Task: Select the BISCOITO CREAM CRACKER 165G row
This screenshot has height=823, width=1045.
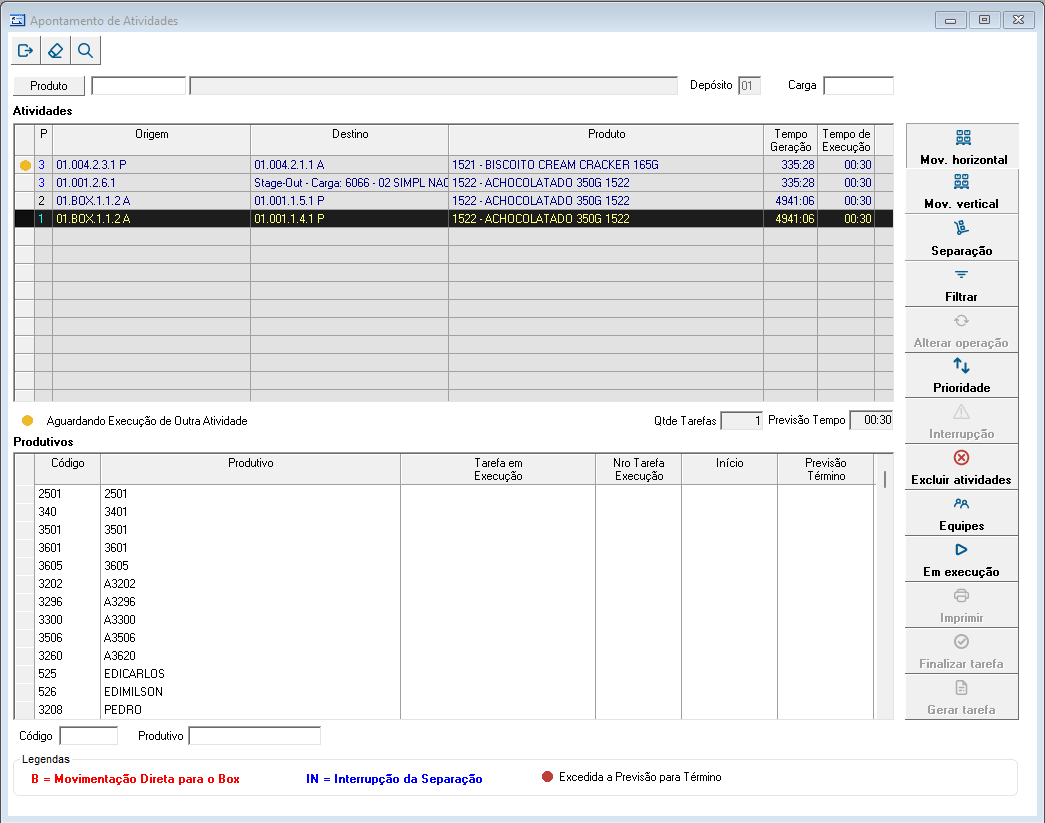Action: pyautogui.click(x=453, y=165)
